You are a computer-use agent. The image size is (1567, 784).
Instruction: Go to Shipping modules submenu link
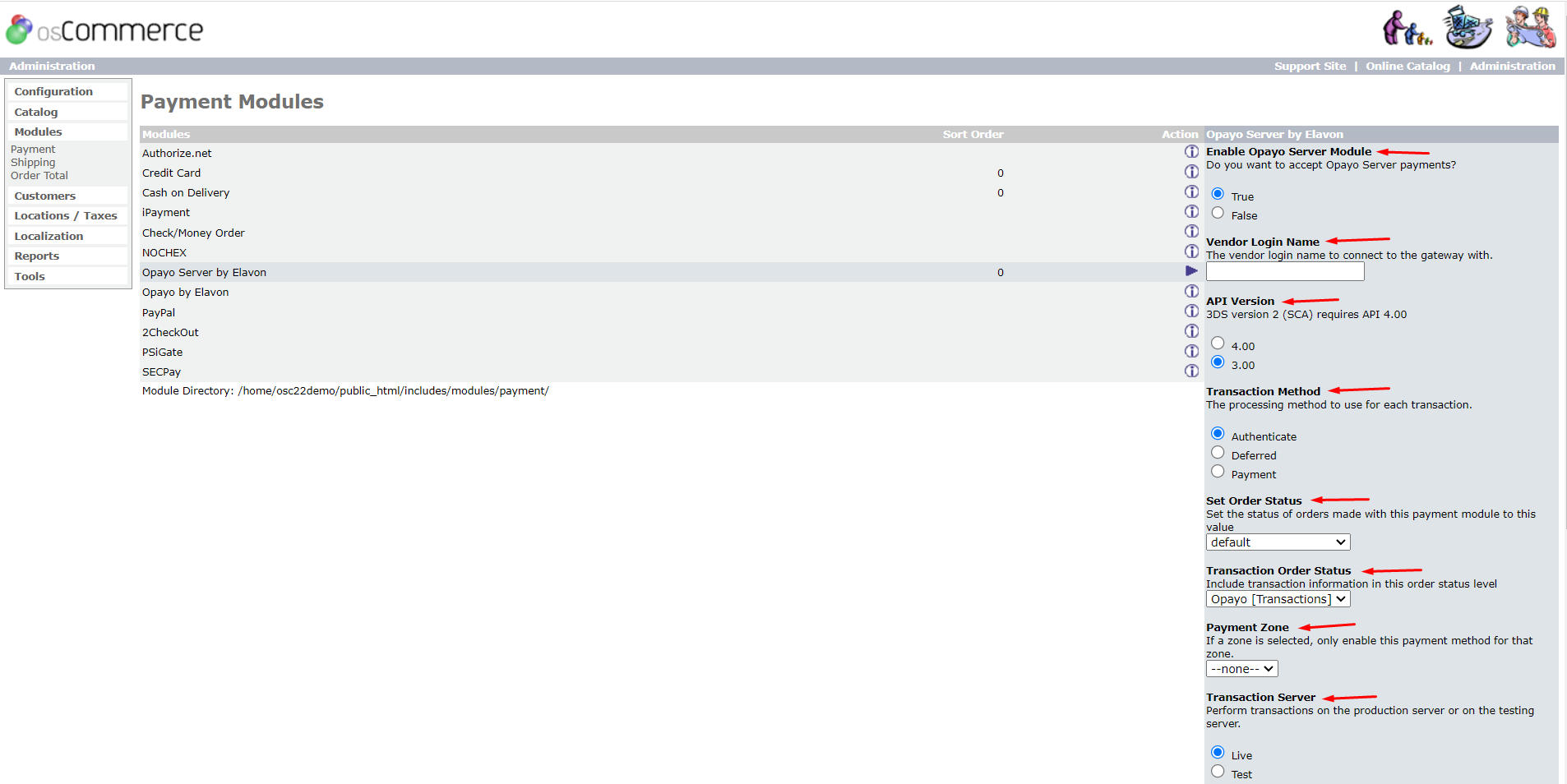click(33, 163)
